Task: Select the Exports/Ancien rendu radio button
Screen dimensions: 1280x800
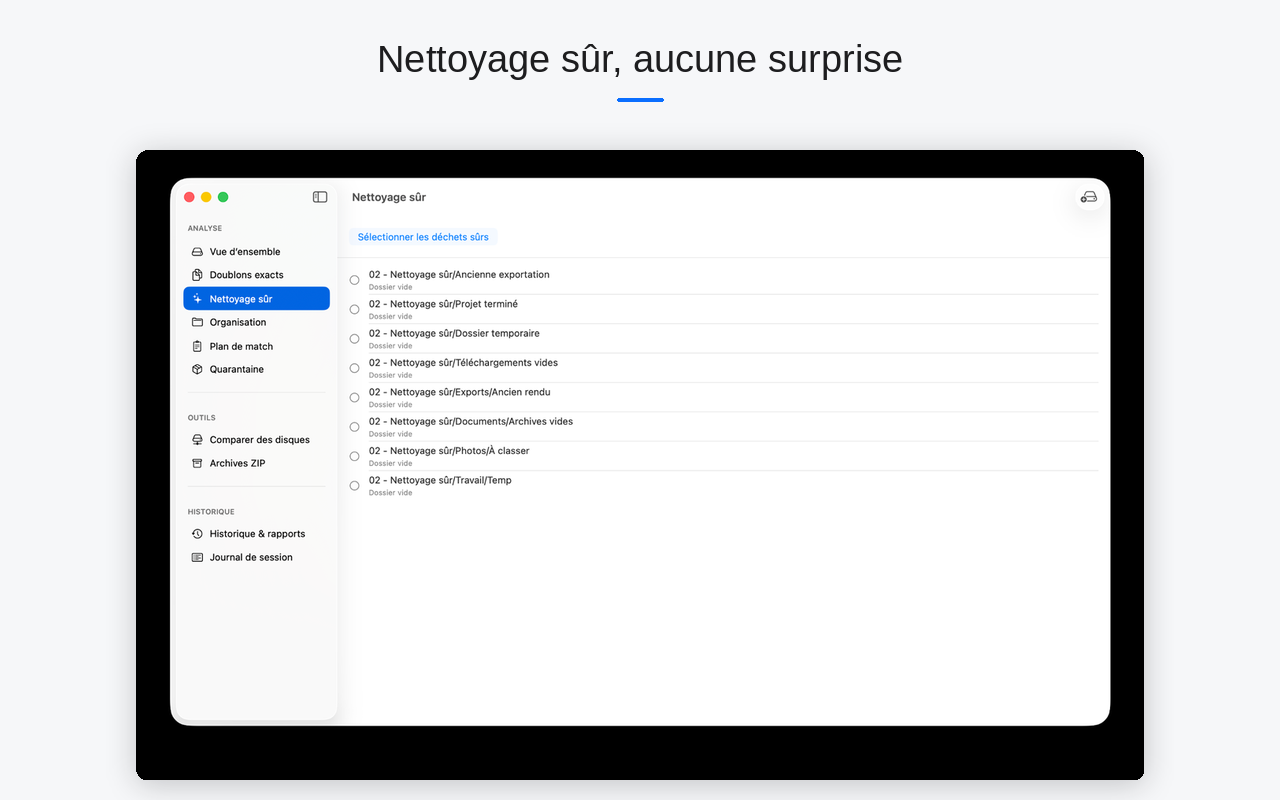Action: coord(354,397)
